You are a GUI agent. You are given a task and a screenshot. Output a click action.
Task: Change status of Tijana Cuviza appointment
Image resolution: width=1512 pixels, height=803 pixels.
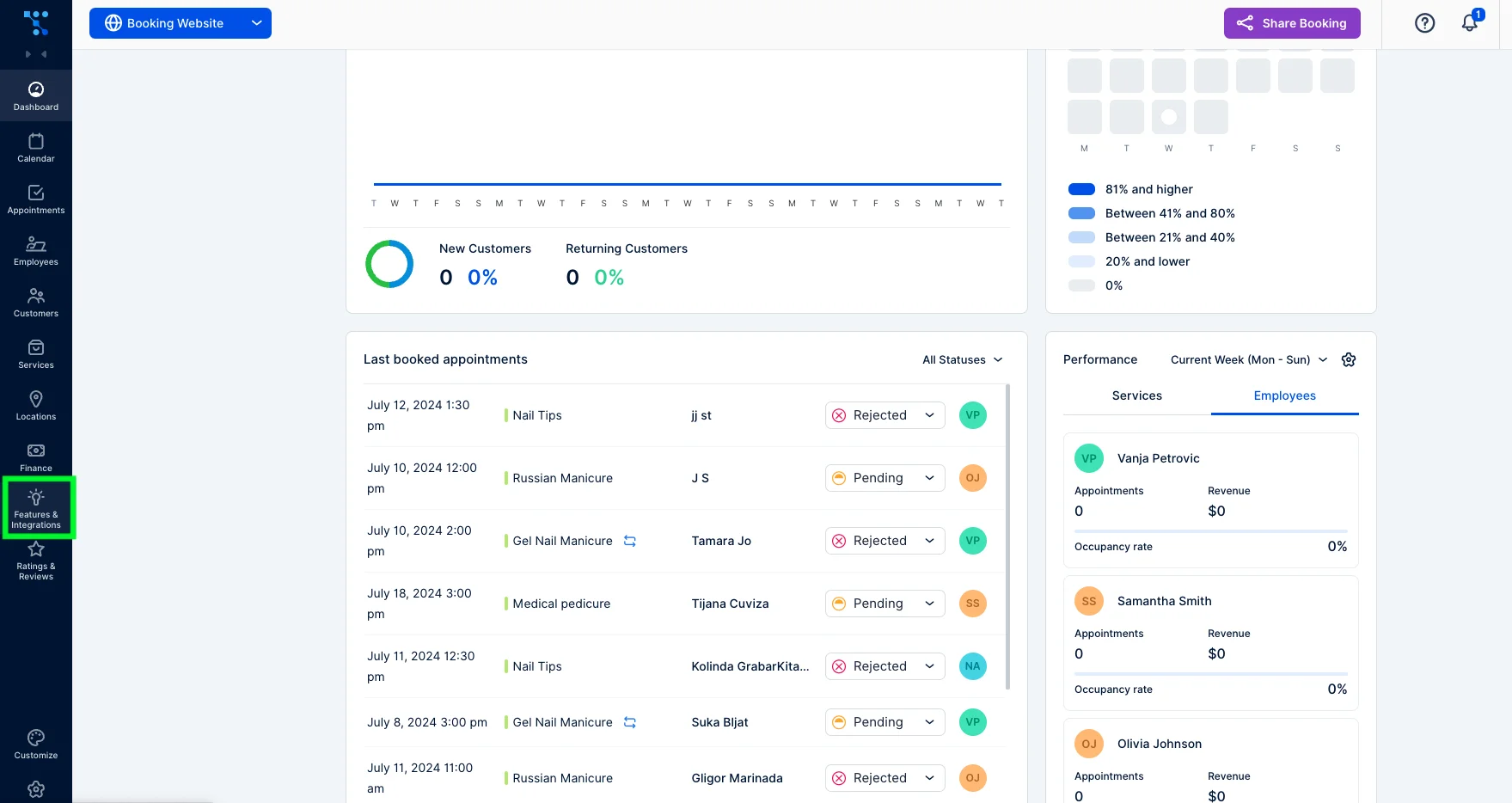(x=885, y=604)
